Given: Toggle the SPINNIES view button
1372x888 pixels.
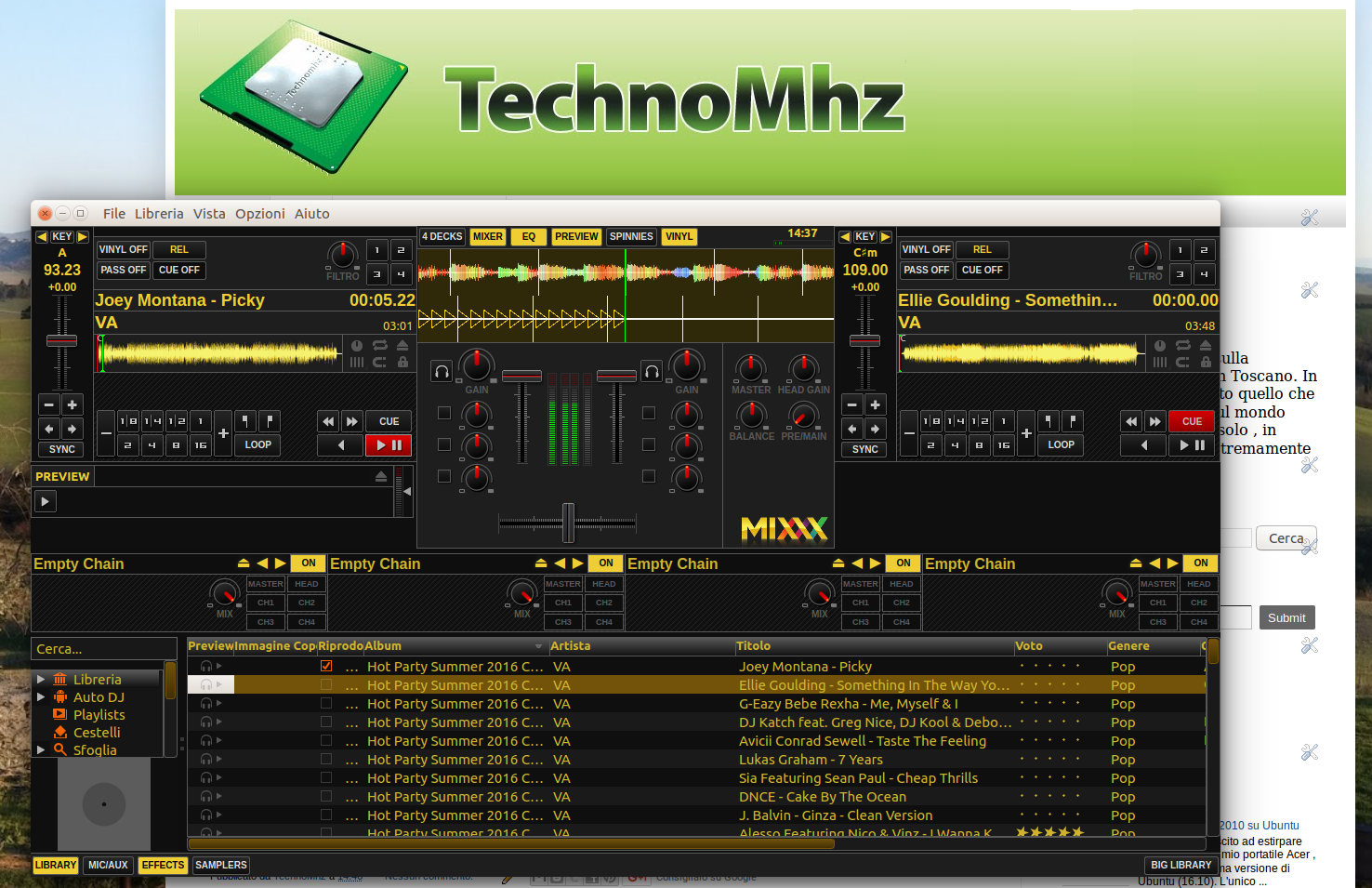Looking at the screenshot, I should coord(631,236).
